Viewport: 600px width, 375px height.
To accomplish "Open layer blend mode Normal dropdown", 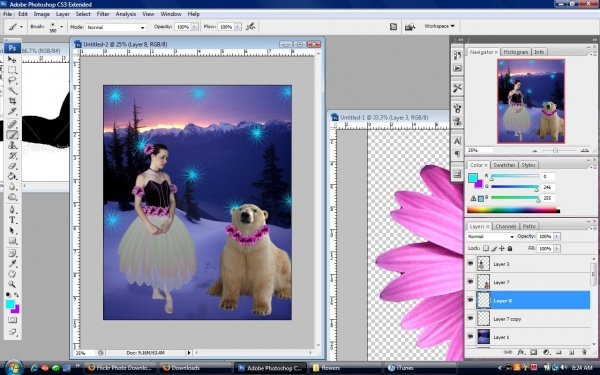I will click(x=491, y=236).
